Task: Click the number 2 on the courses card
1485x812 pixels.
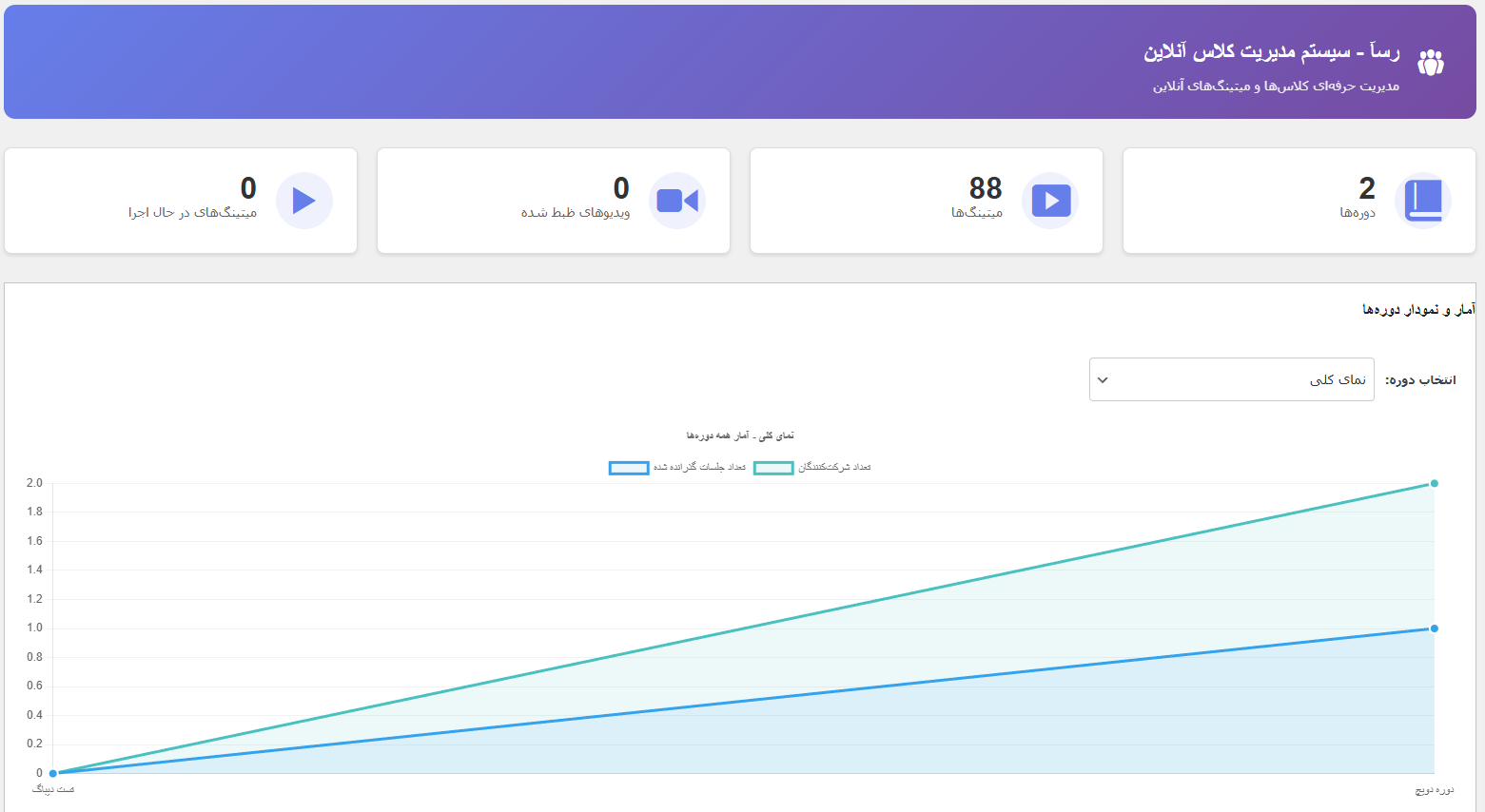Action: tap(1367, 188)
